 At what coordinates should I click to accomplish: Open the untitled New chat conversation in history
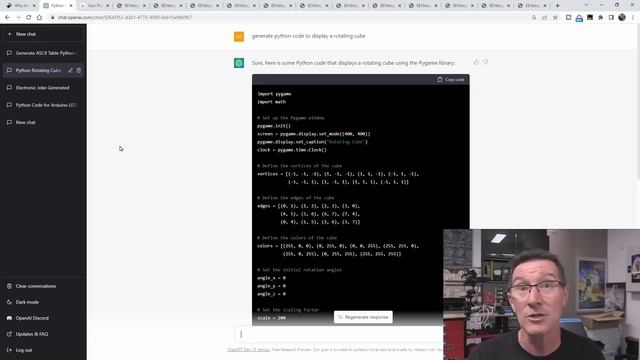pyautogui.click(x=43, y=122)
